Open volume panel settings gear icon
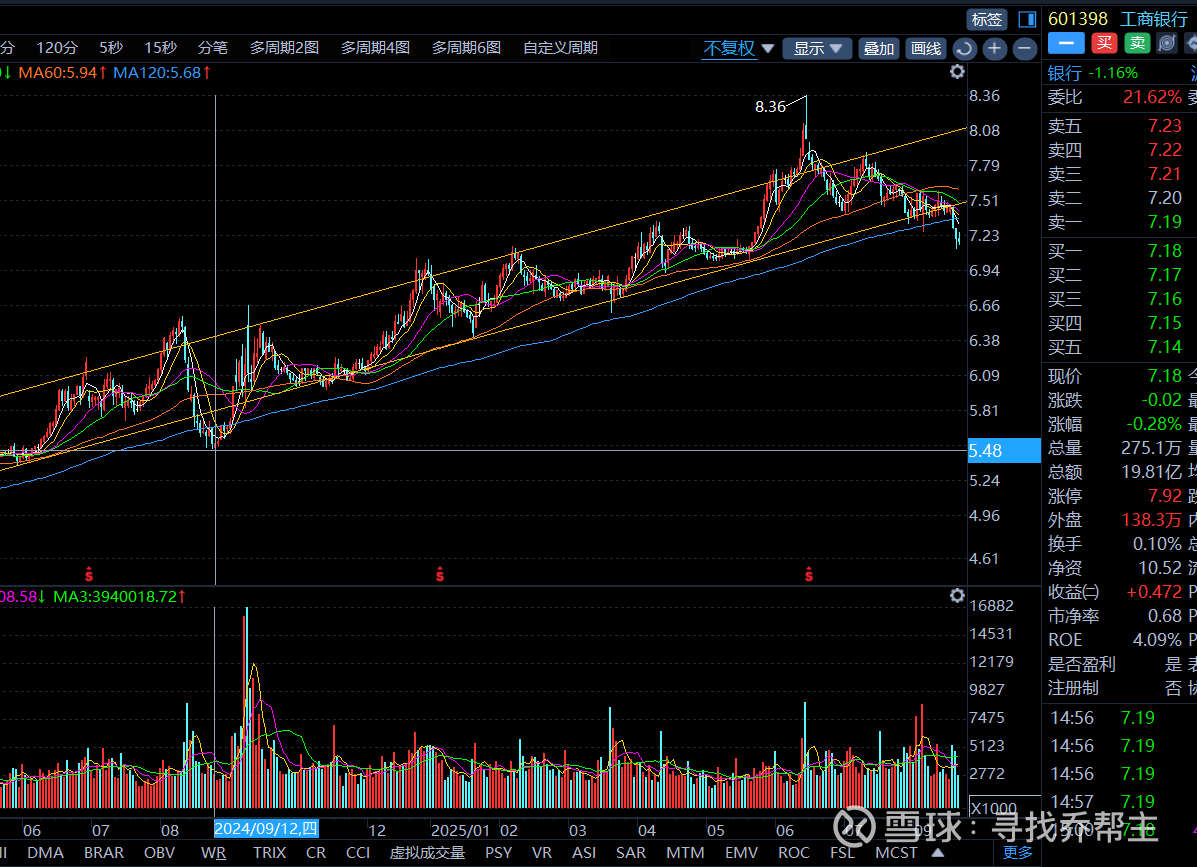1197x867 pixels. click(x=957, y=595)
